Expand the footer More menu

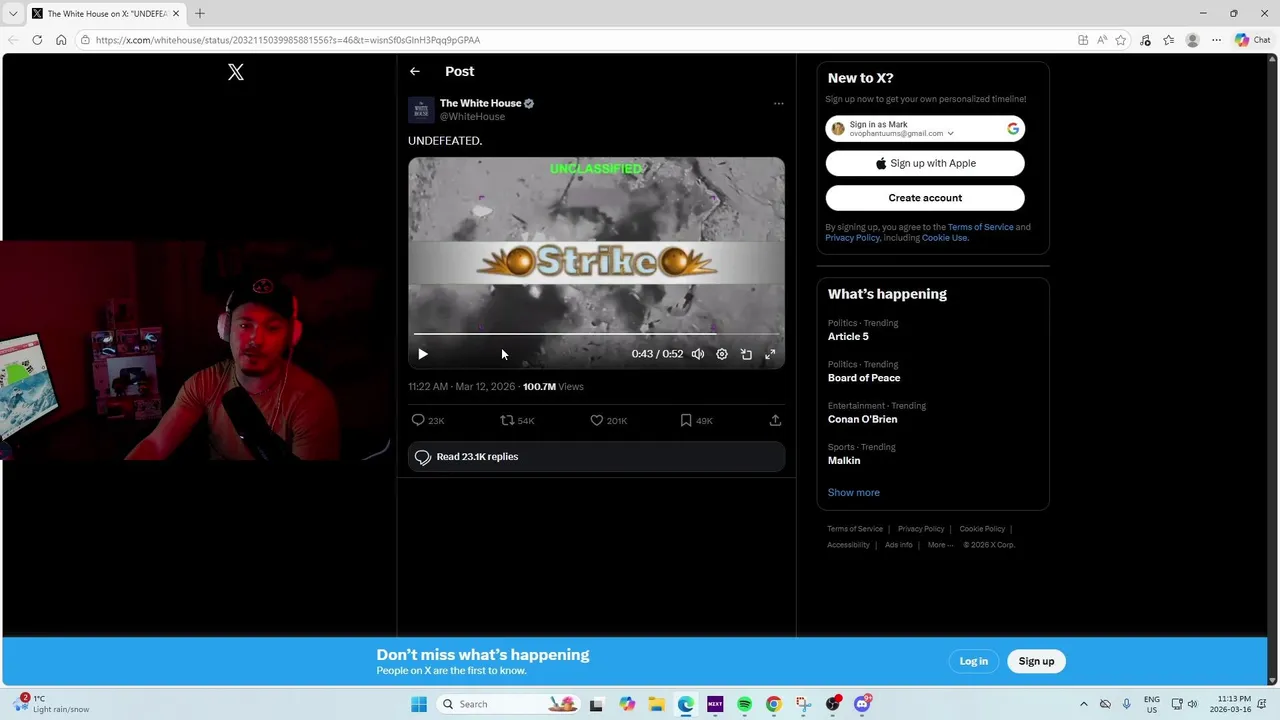(941, 545)
